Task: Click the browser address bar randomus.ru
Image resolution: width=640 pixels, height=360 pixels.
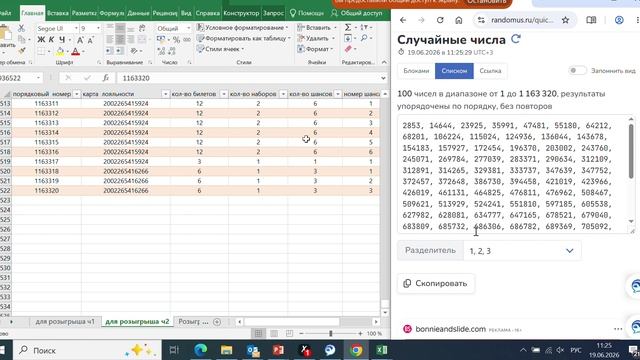Action: point(522,20)
